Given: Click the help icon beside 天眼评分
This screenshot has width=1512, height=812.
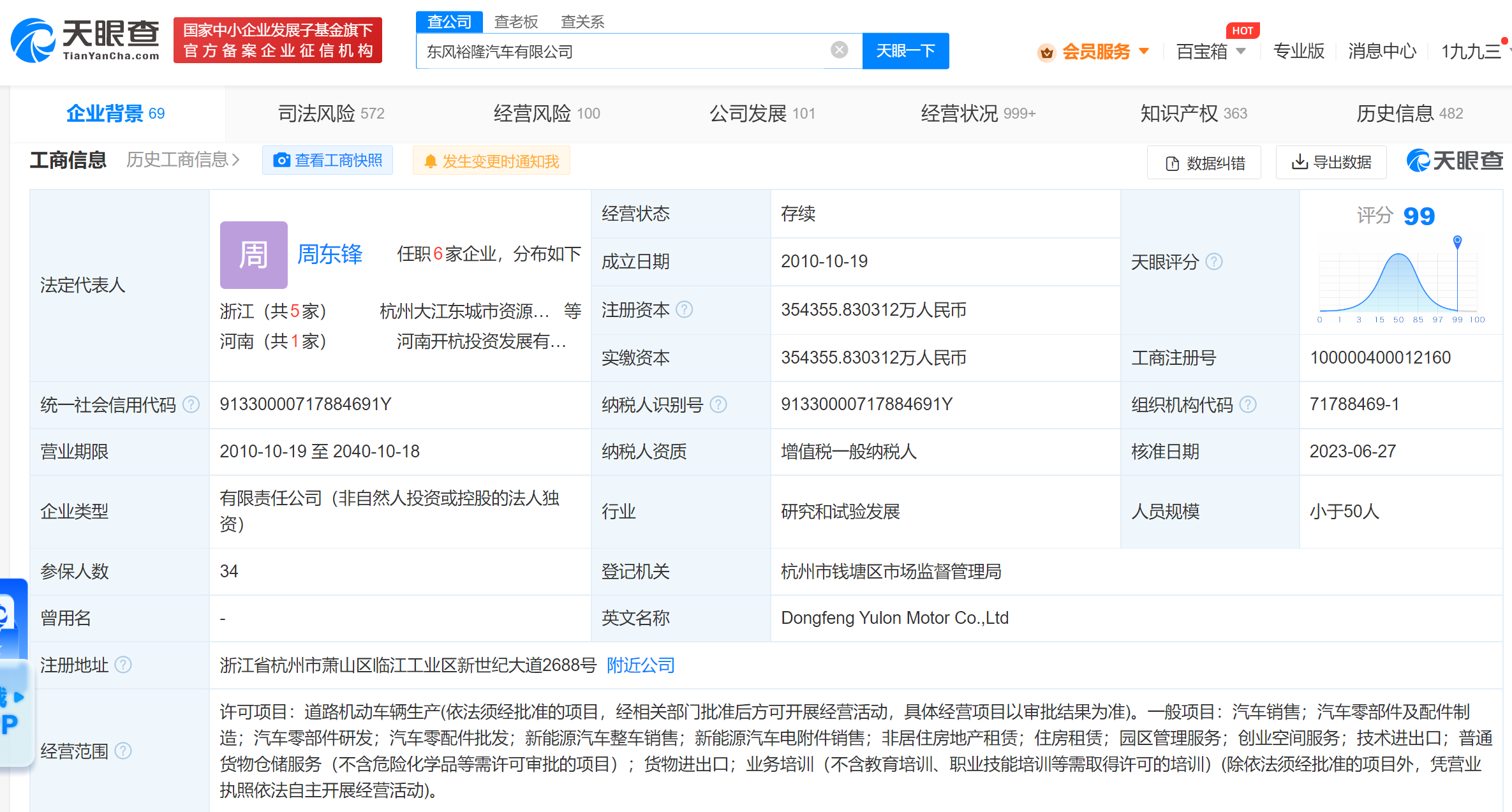Looking at the screenshot, I should tap(1214, 262).
